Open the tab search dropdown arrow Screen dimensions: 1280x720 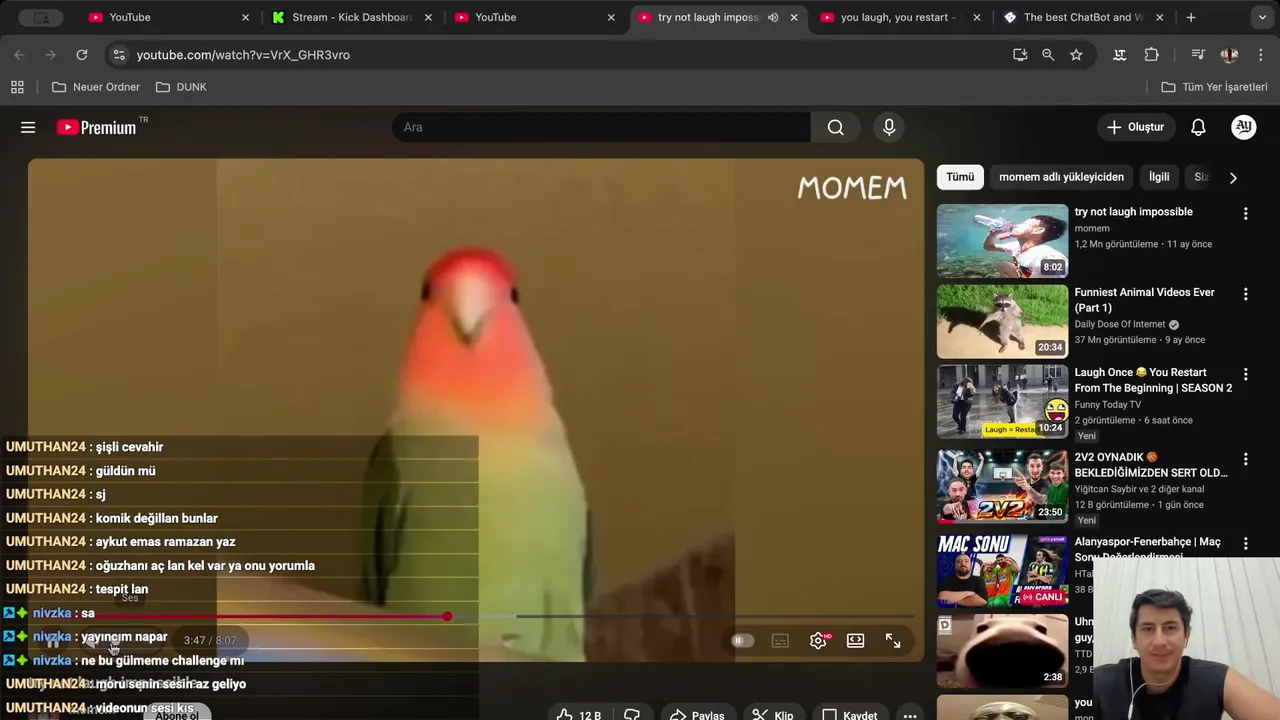[x=1262, y=17]
